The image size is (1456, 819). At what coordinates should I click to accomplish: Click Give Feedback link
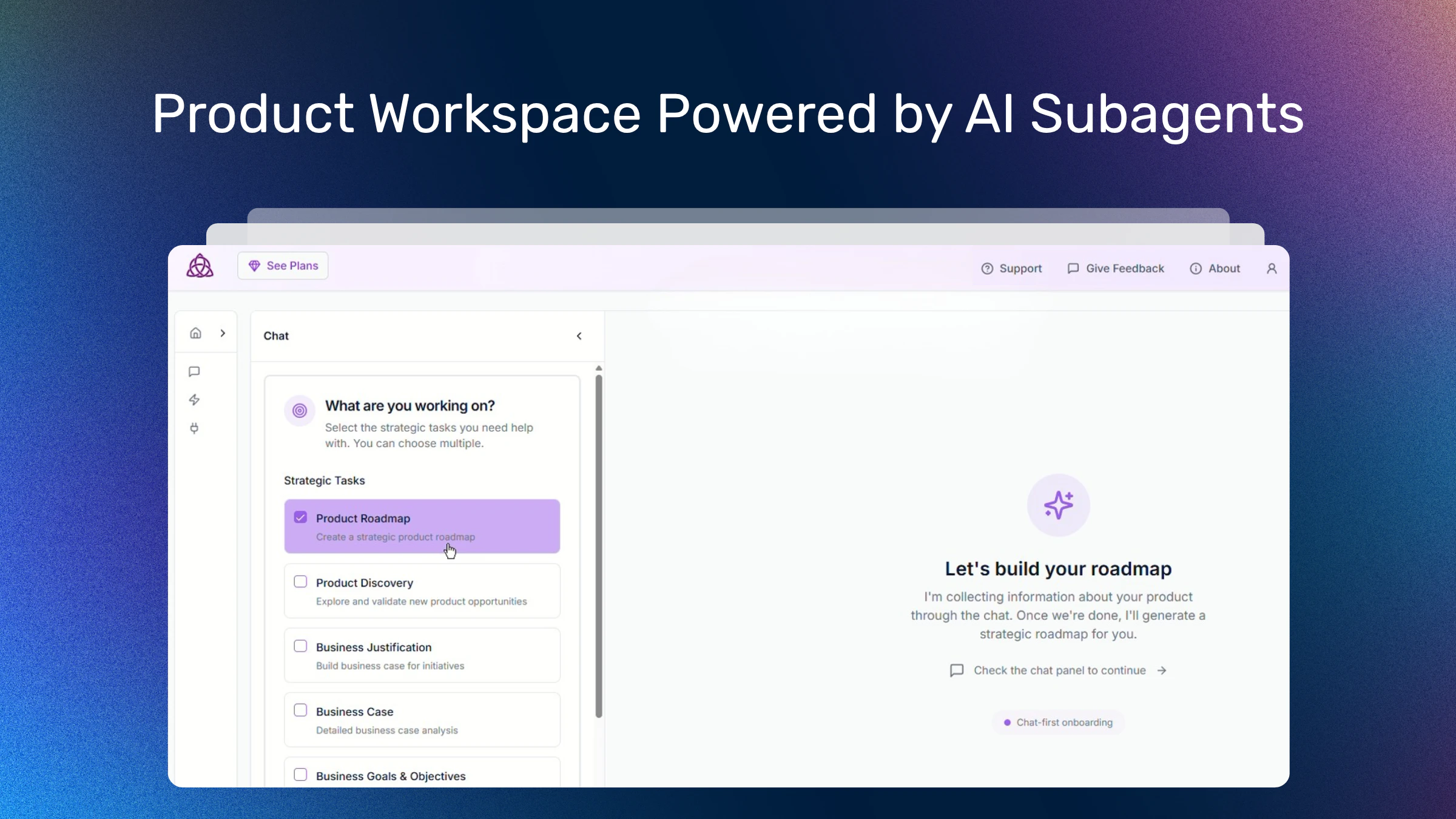coord(1116,269)
